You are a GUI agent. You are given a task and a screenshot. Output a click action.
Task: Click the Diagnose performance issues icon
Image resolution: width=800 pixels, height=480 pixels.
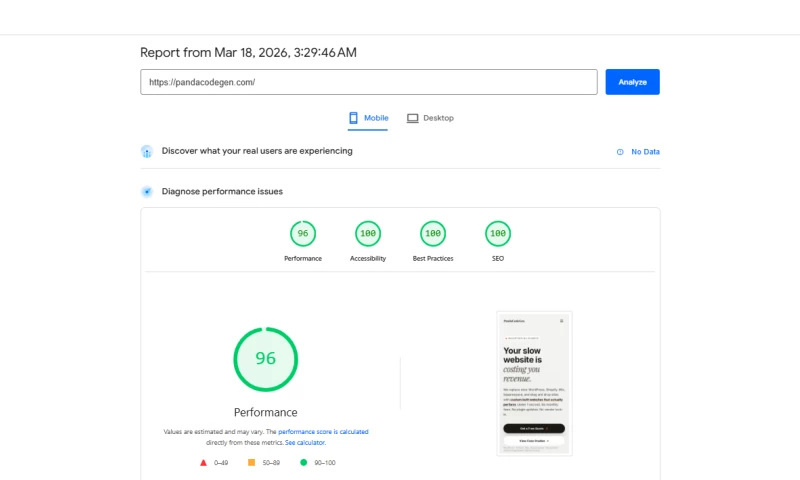[x=147, y=191]
